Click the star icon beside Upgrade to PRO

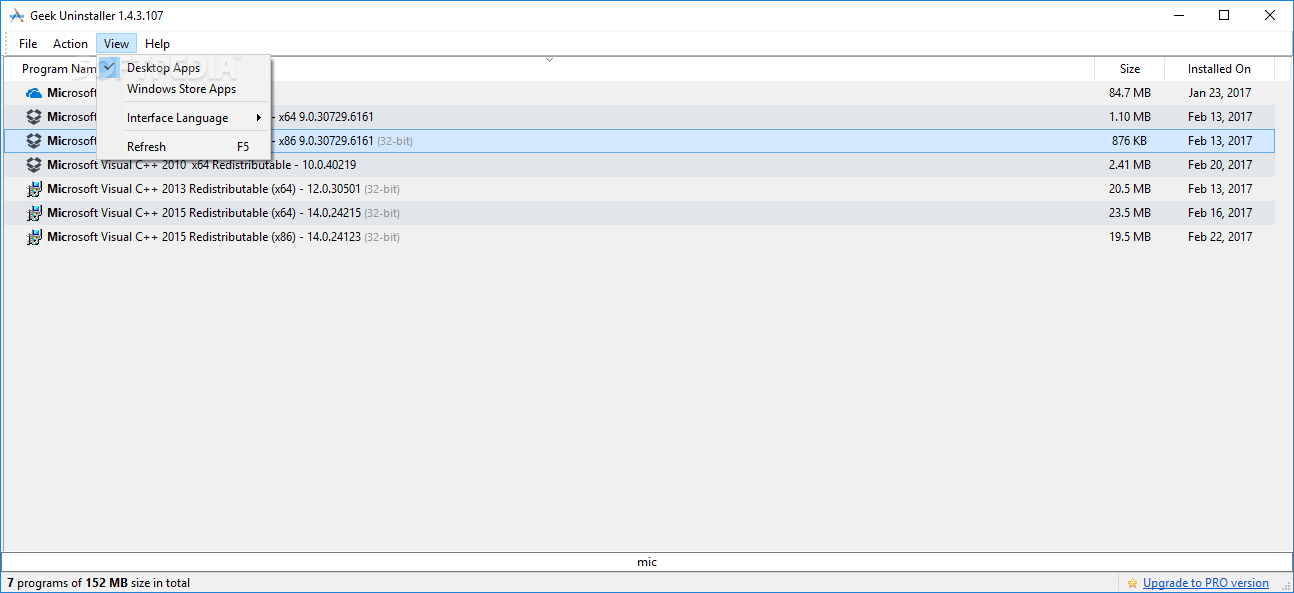click(1132, 583)
